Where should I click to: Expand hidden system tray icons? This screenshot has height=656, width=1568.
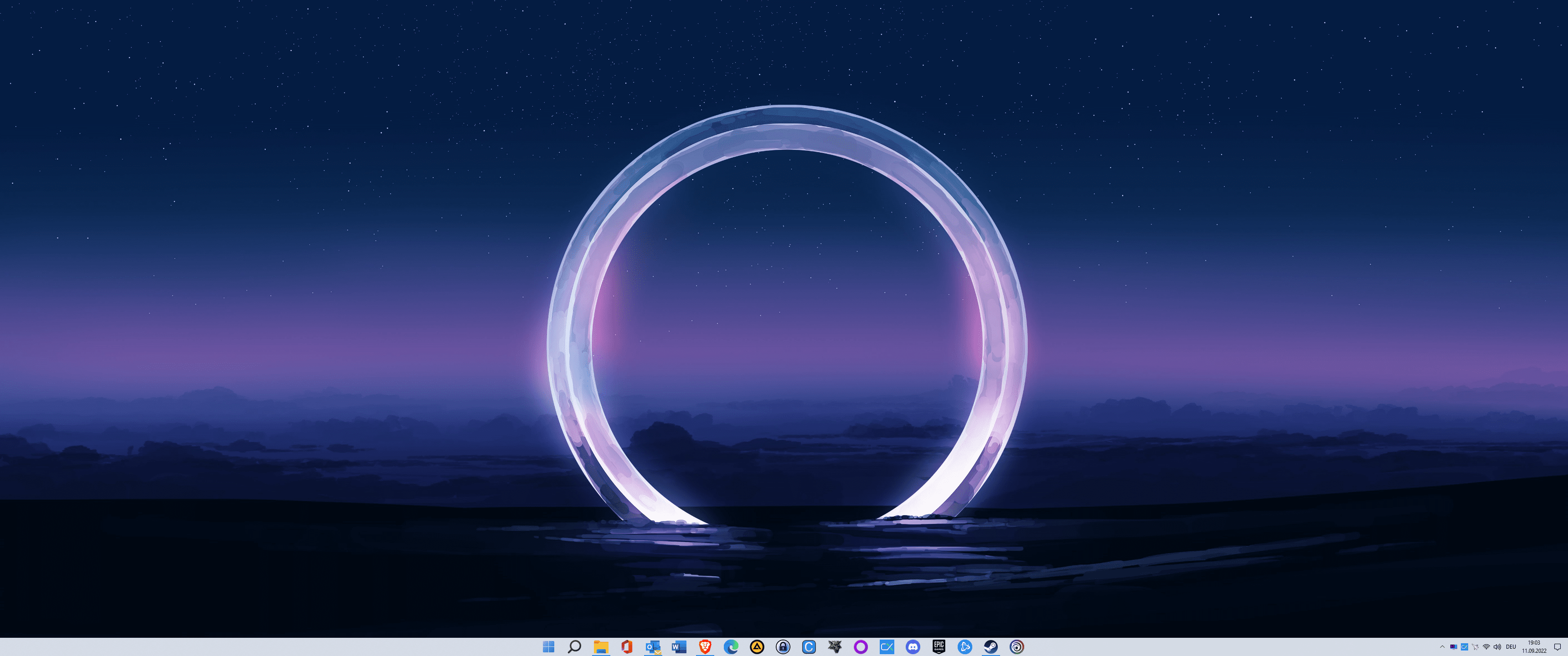coord(1442,647)
